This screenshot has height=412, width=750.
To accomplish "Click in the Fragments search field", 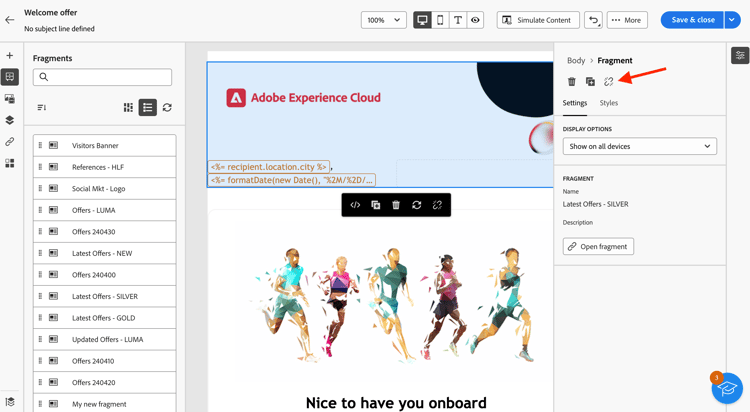I will point(102,77).
